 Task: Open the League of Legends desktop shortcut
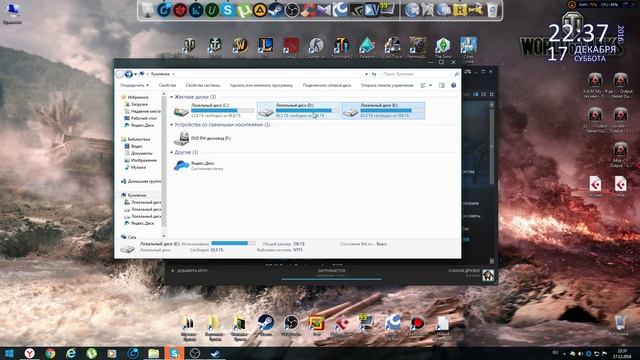click(x=265, y=46)
